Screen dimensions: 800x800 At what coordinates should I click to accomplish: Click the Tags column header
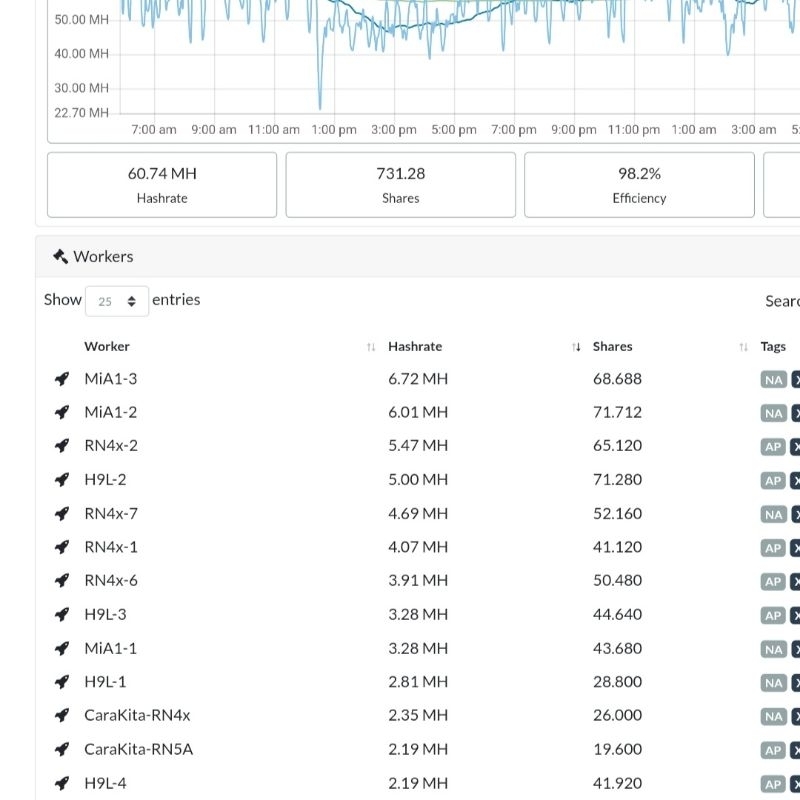click(773, 346)
